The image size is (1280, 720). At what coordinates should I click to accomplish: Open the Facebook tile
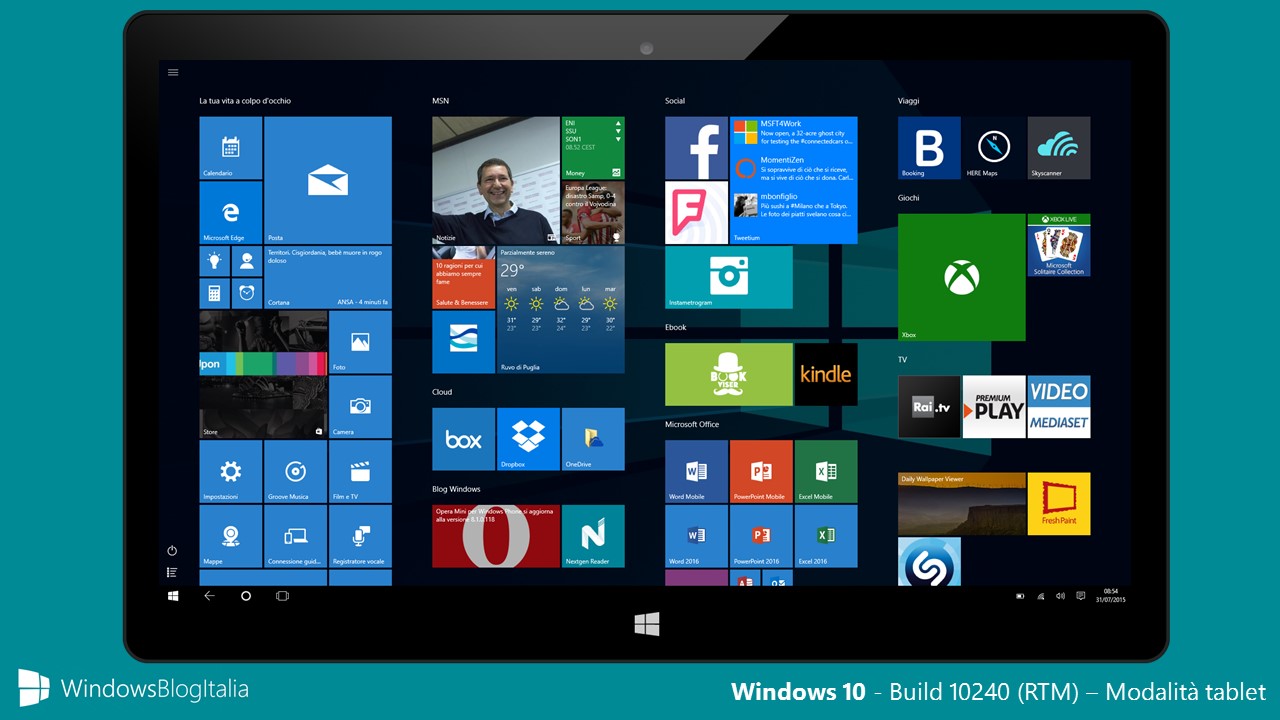[x=697, y=148]
